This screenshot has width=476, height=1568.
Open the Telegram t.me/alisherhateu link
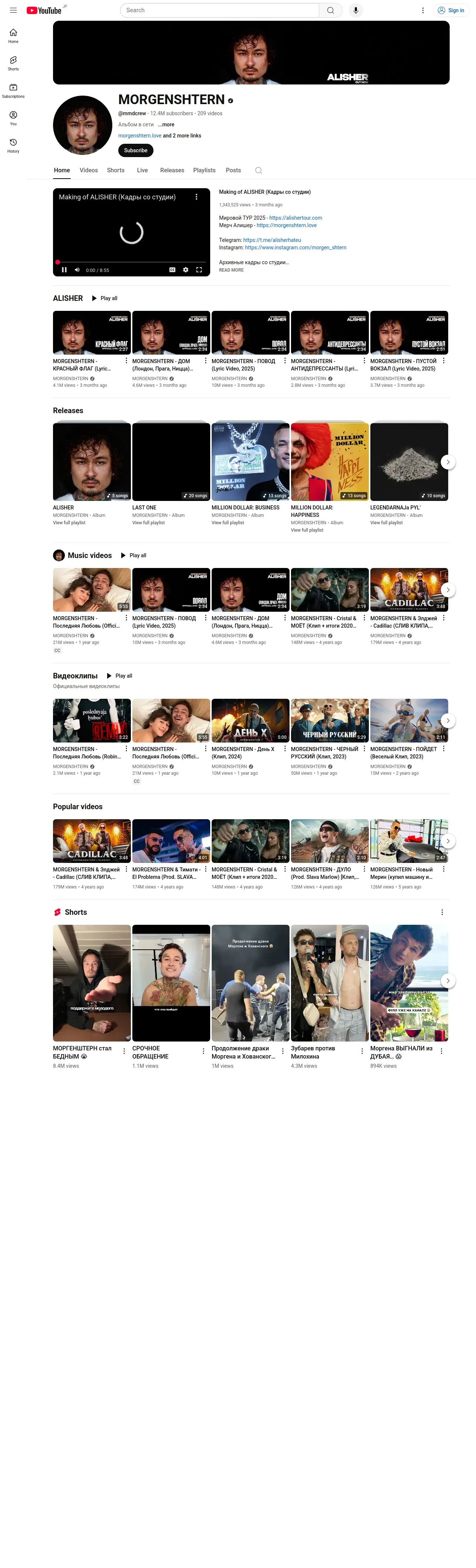[x=272, y=240]
